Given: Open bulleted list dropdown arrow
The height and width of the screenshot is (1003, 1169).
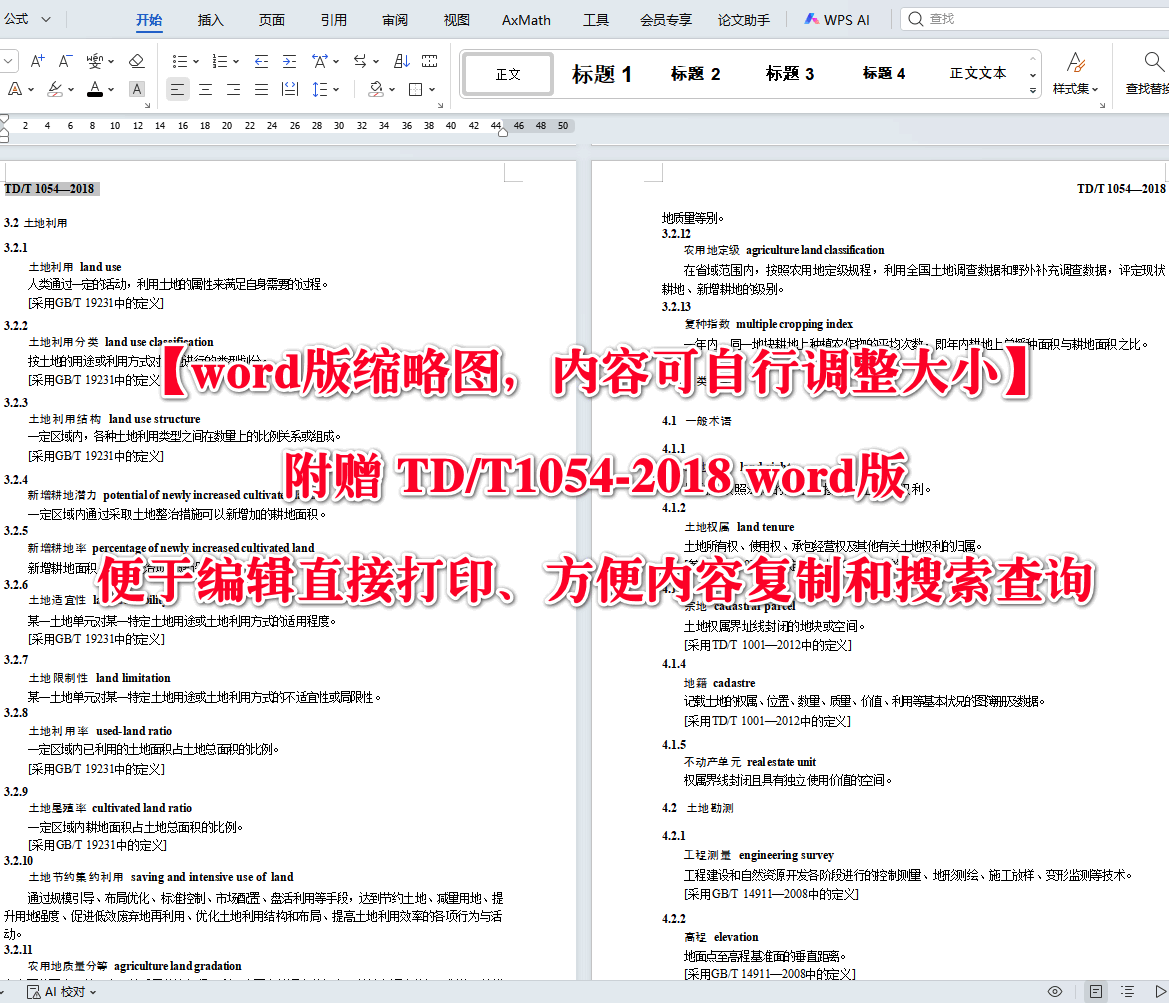Looking at the screenshot, I should click(x=196, y=62).
